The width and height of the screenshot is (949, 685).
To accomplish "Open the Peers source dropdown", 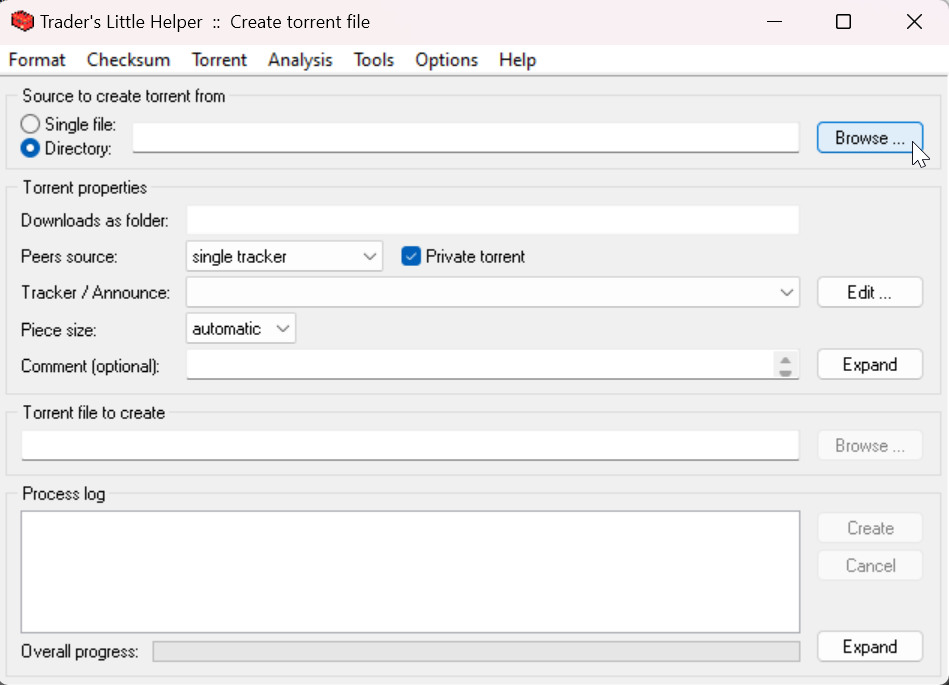I will [284, 257].
